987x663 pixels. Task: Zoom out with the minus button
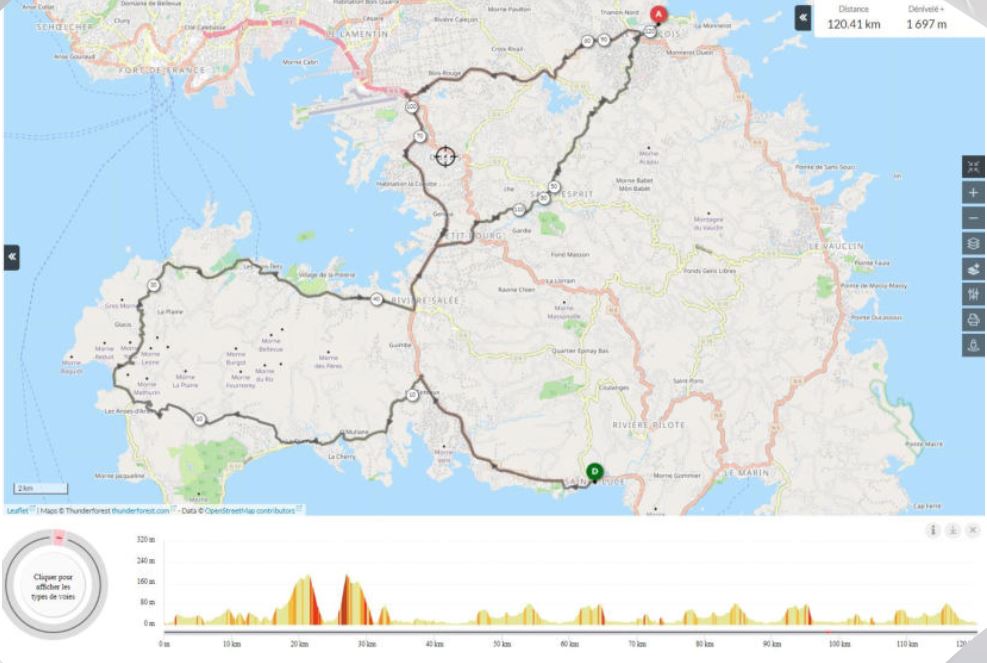pyautogui.click(x=973, y=218)
